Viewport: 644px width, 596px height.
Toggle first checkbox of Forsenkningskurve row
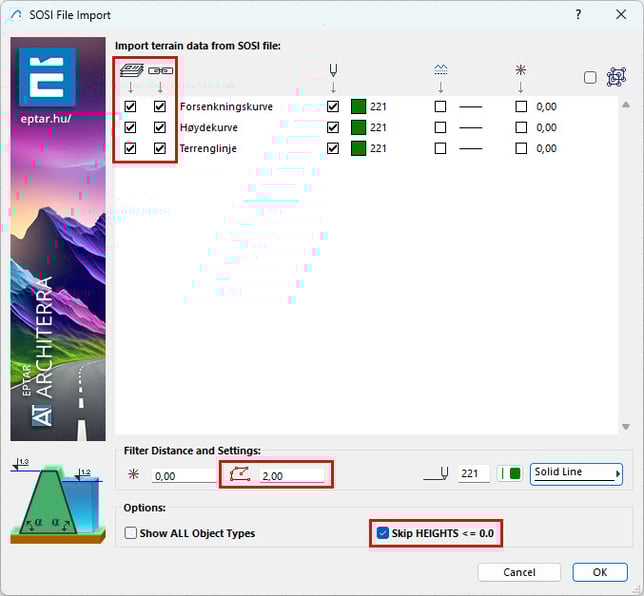pyautogui.click(x=131, y=106)
